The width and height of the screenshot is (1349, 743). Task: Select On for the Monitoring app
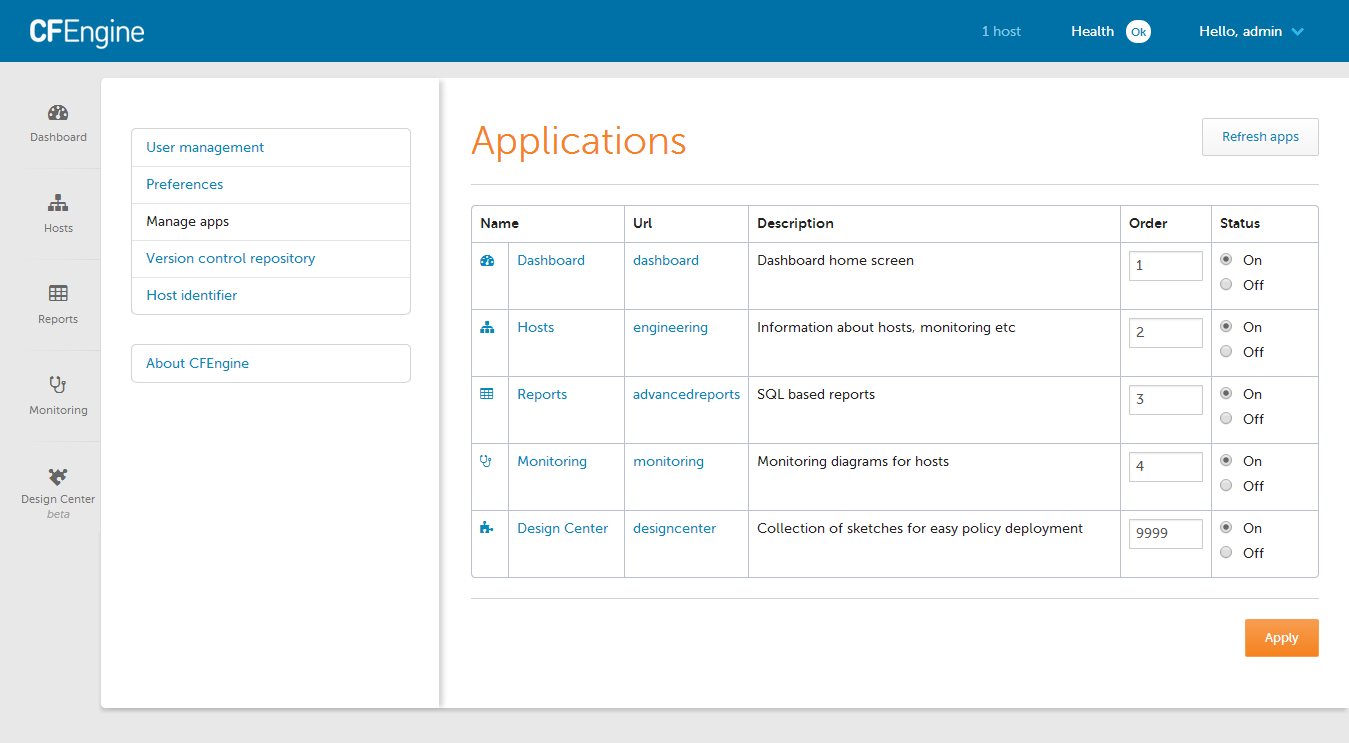pos(1226,460)
